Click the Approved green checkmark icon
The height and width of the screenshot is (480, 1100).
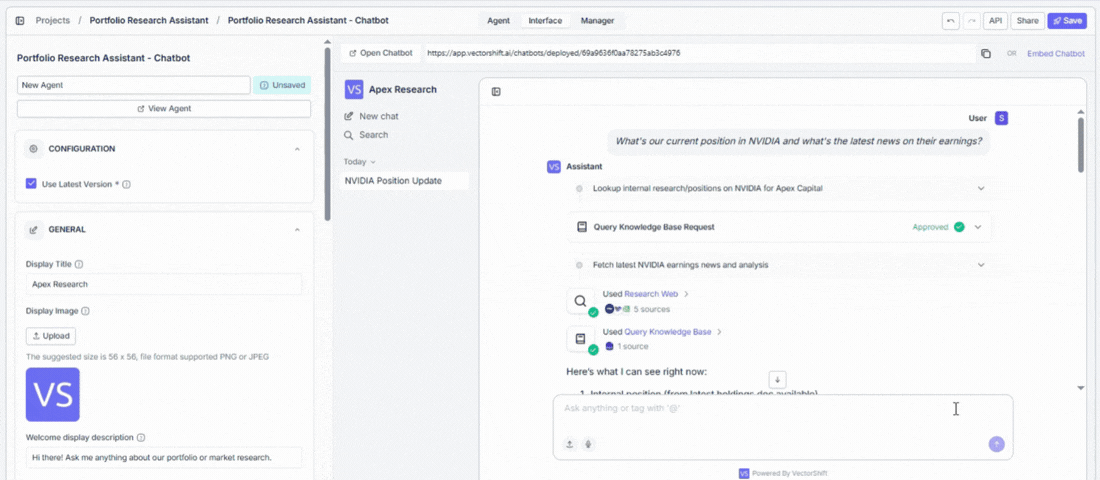pyautogui.click(x=959, y=227)
